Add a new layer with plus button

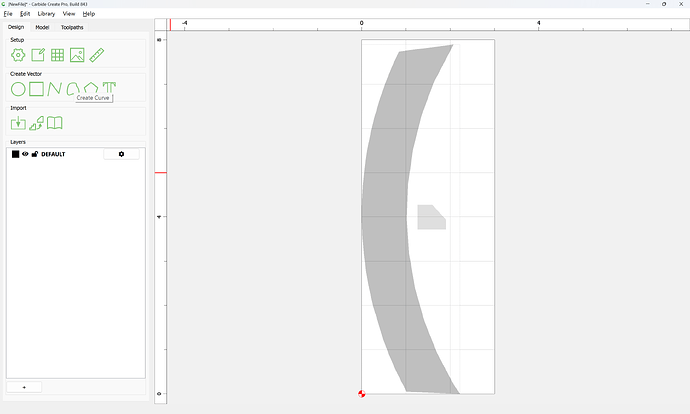24,387
